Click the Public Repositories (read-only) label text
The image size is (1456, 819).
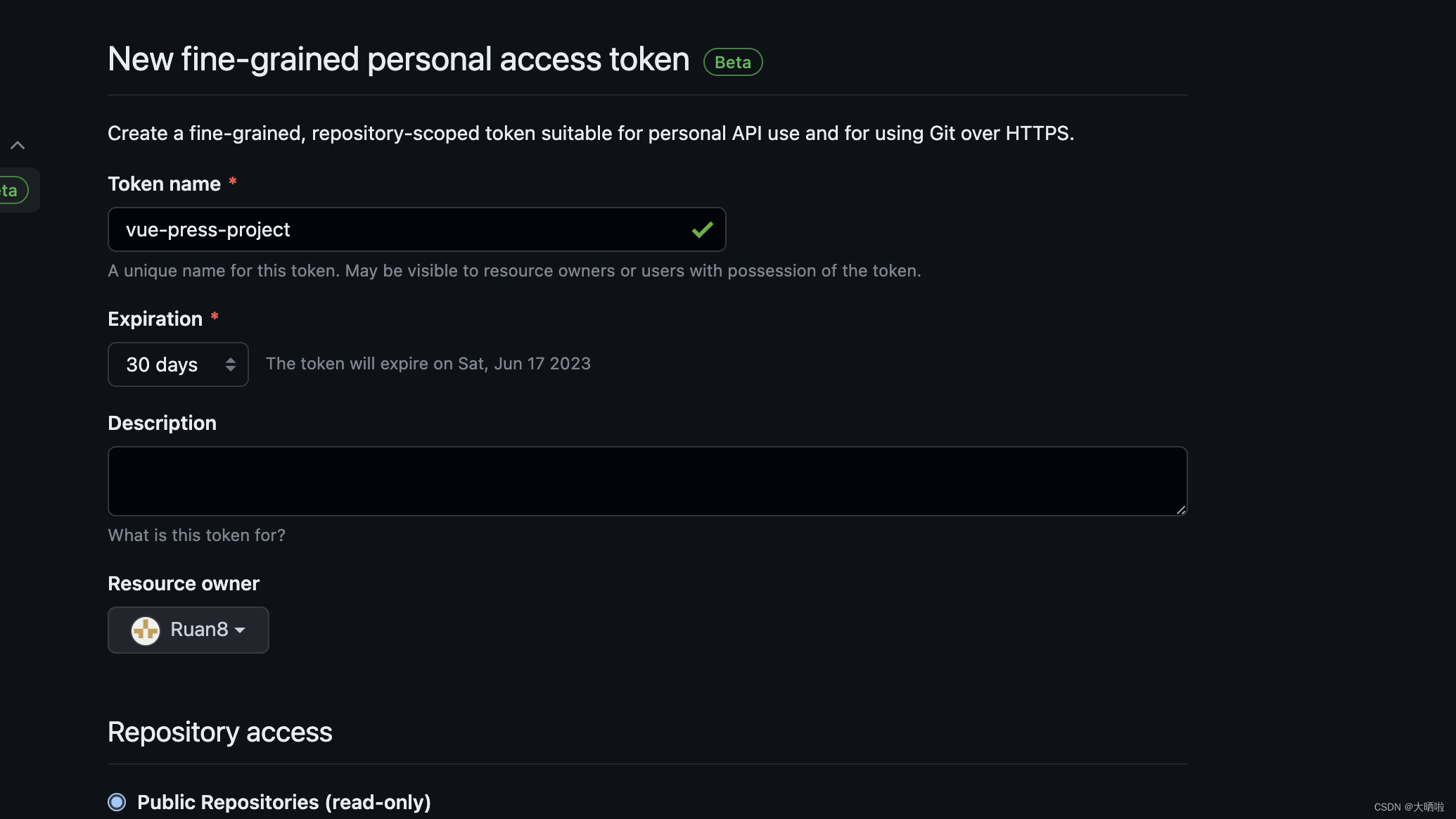[284, 802]
